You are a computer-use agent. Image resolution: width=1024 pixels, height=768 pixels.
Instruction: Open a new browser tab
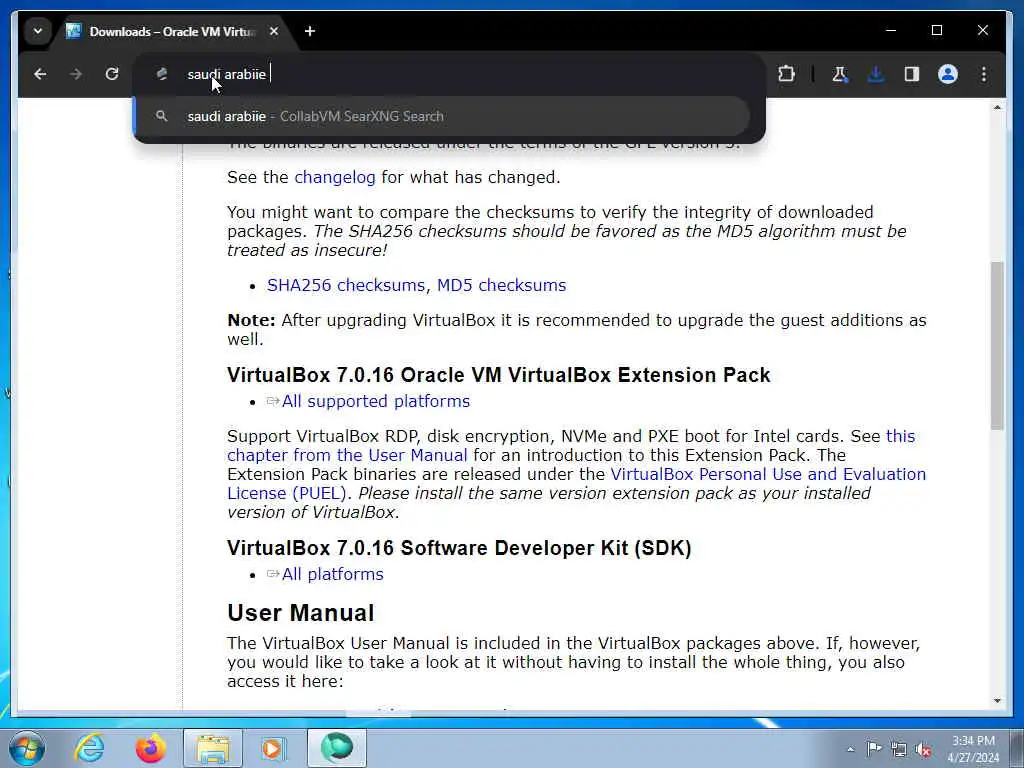(x=310, y=31)
